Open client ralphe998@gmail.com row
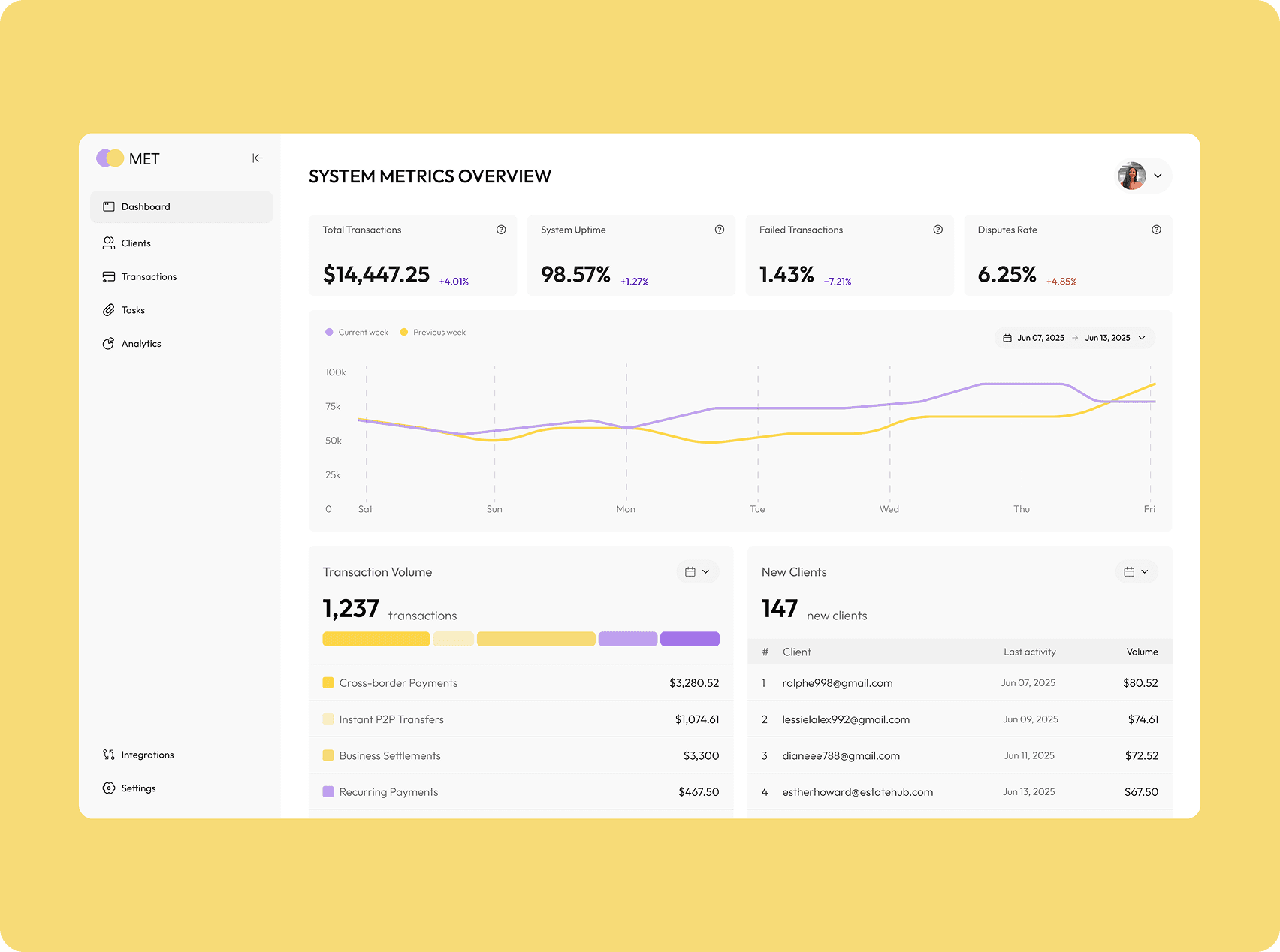The height and width of the screenshot is (952, 1280). pyautogui.click(x=960, y=683)
